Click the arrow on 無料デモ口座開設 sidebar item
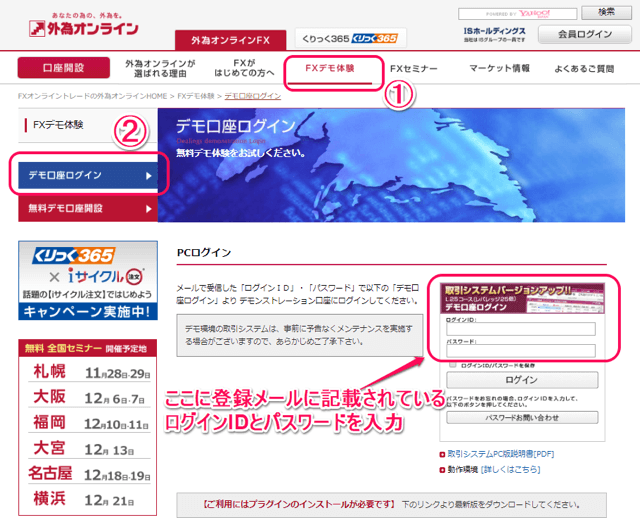 click(x=149, y=209)
